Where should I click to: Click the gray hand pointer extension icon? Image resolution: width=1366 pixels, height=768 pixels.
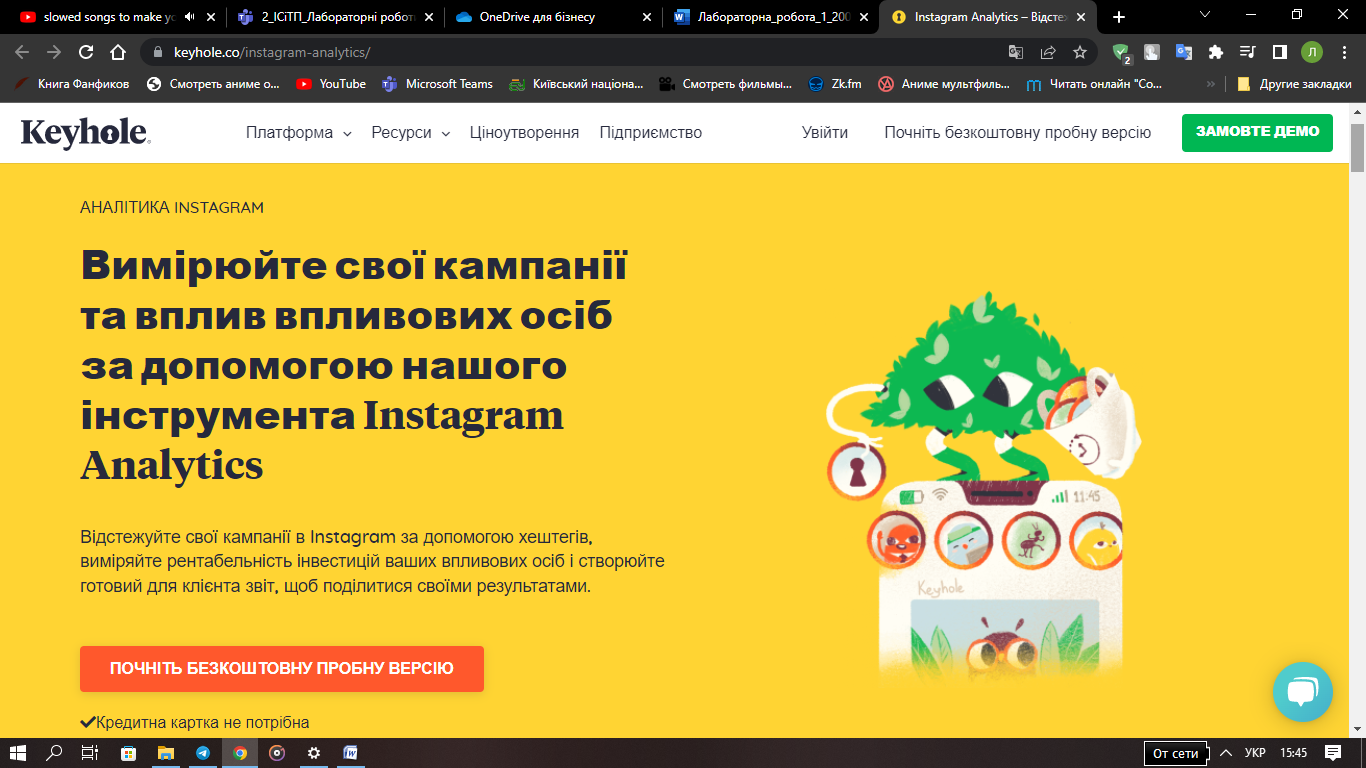point(1152,52)
